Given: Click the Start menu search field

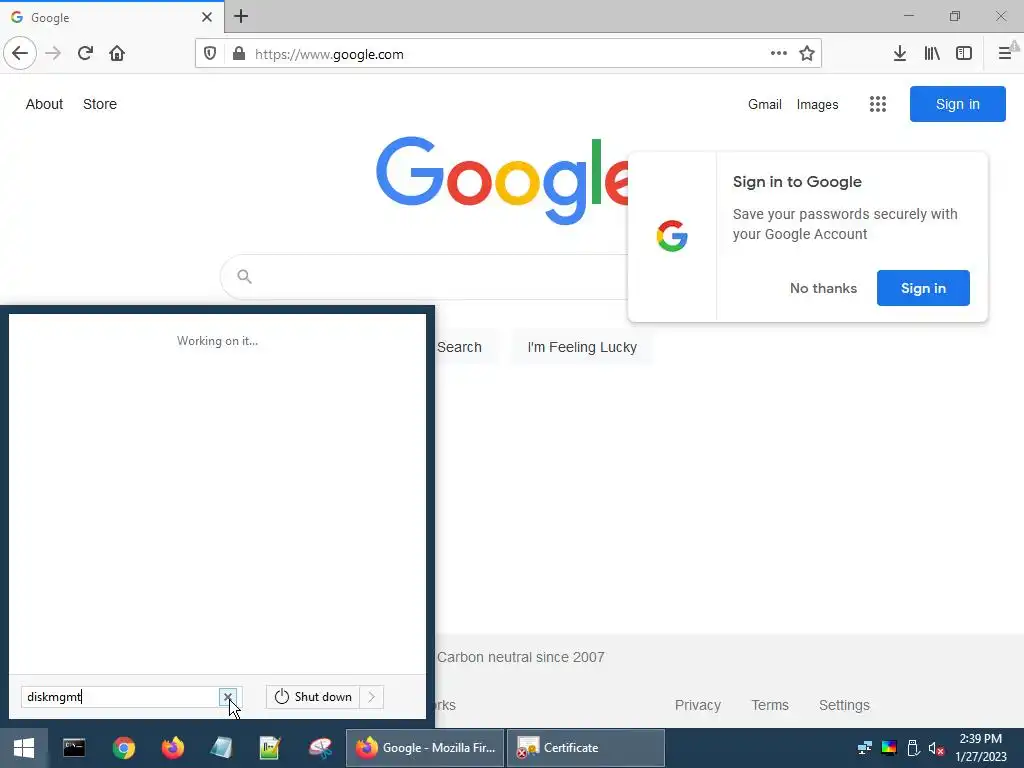Looking at the screenshot, I should [120, 697].
